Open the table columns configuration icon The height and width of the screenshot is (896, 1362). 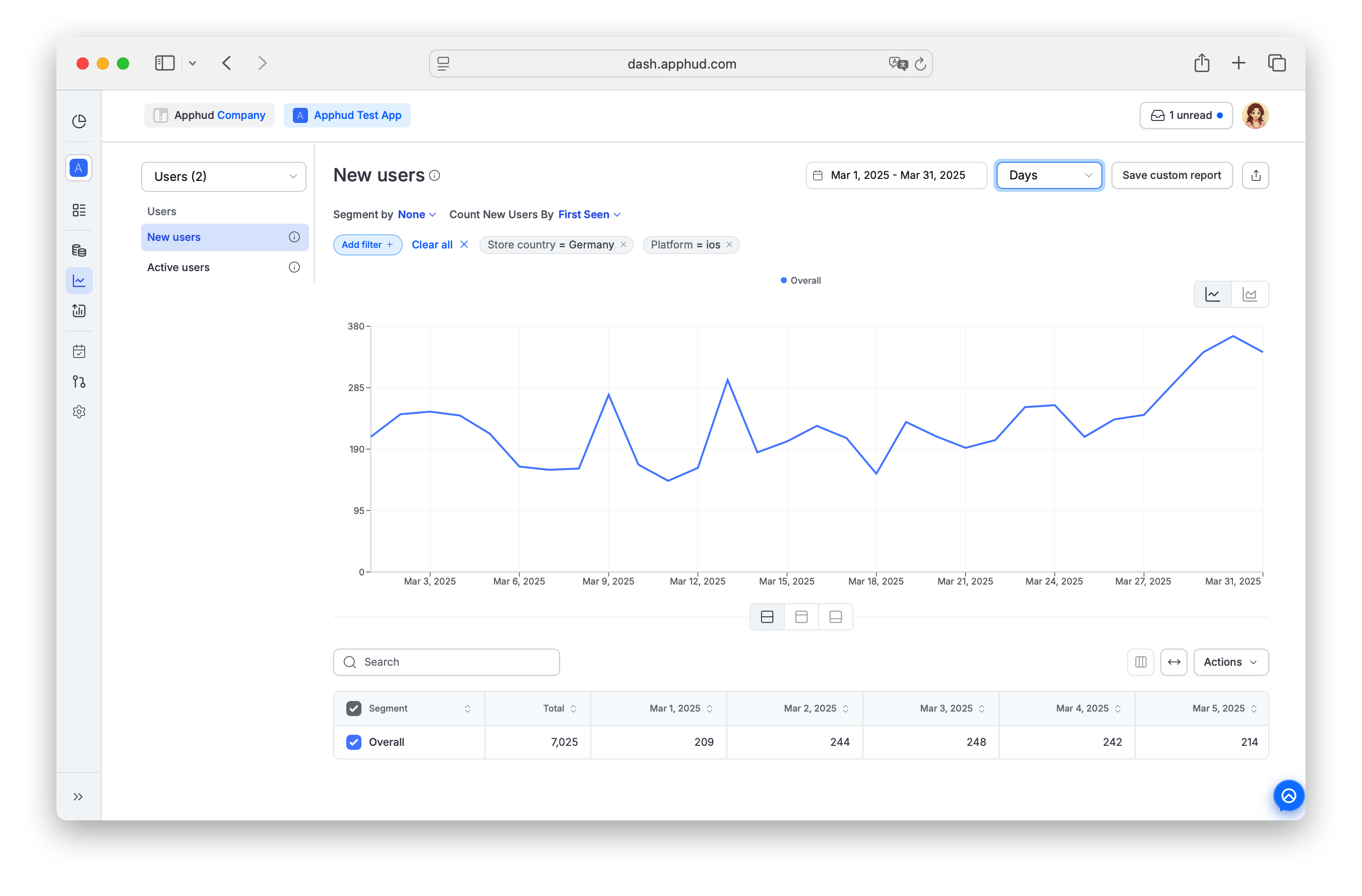point(1141,662)
